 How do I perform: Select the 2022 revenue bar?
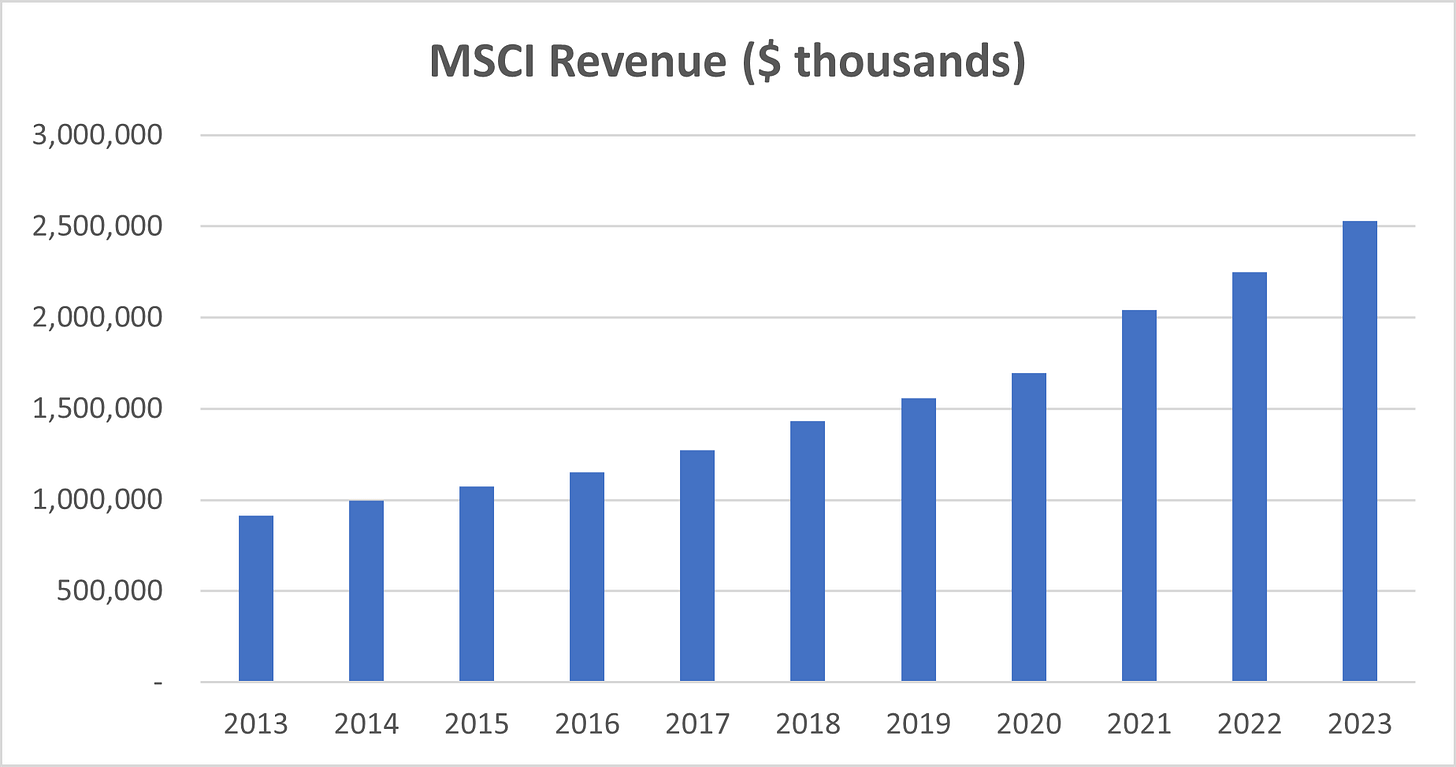click(x=1249, y=477)
